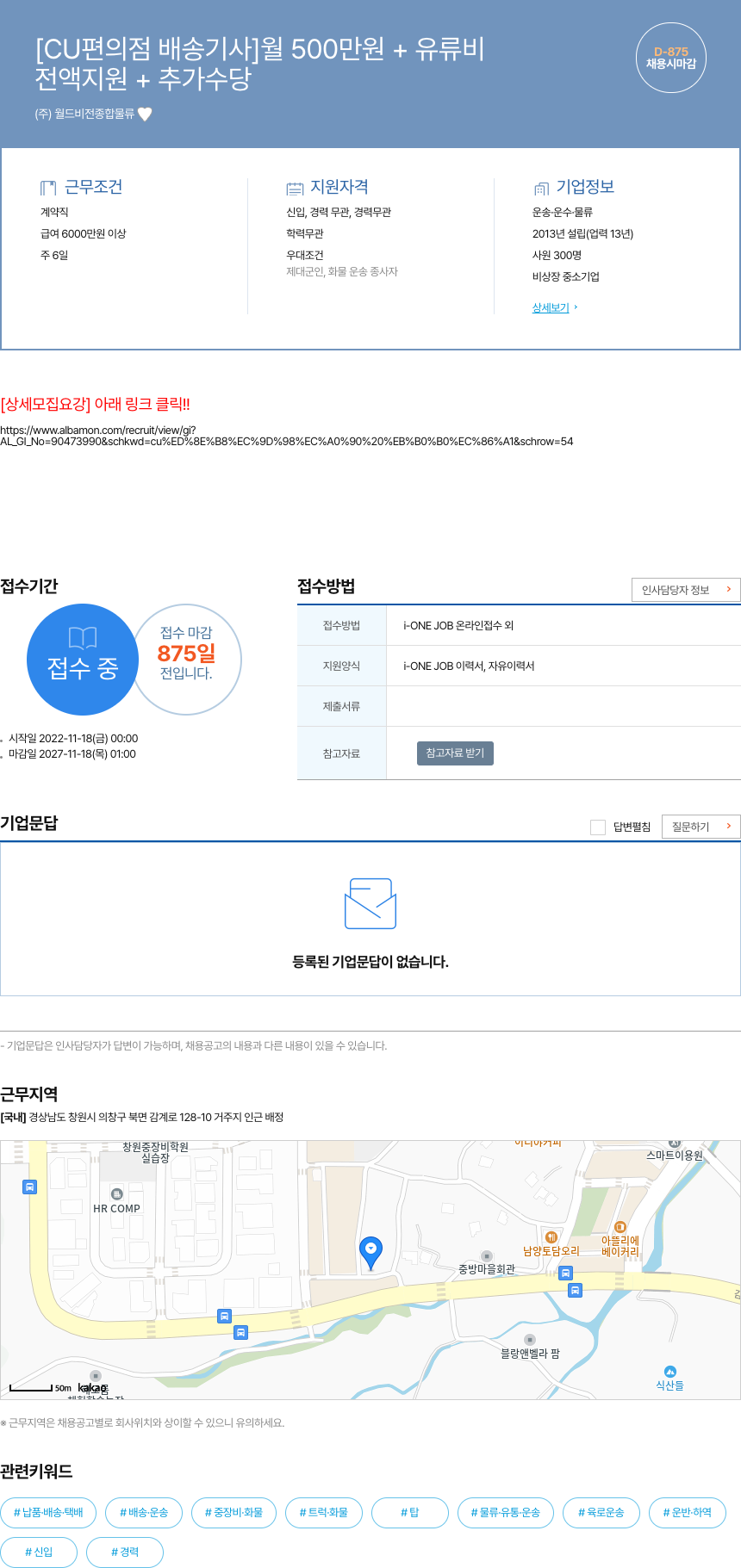The width and height of the screenshot is (741, 1568).
Task: Select the #트럭·화물 keyword tag
Action: point(324,1512)
